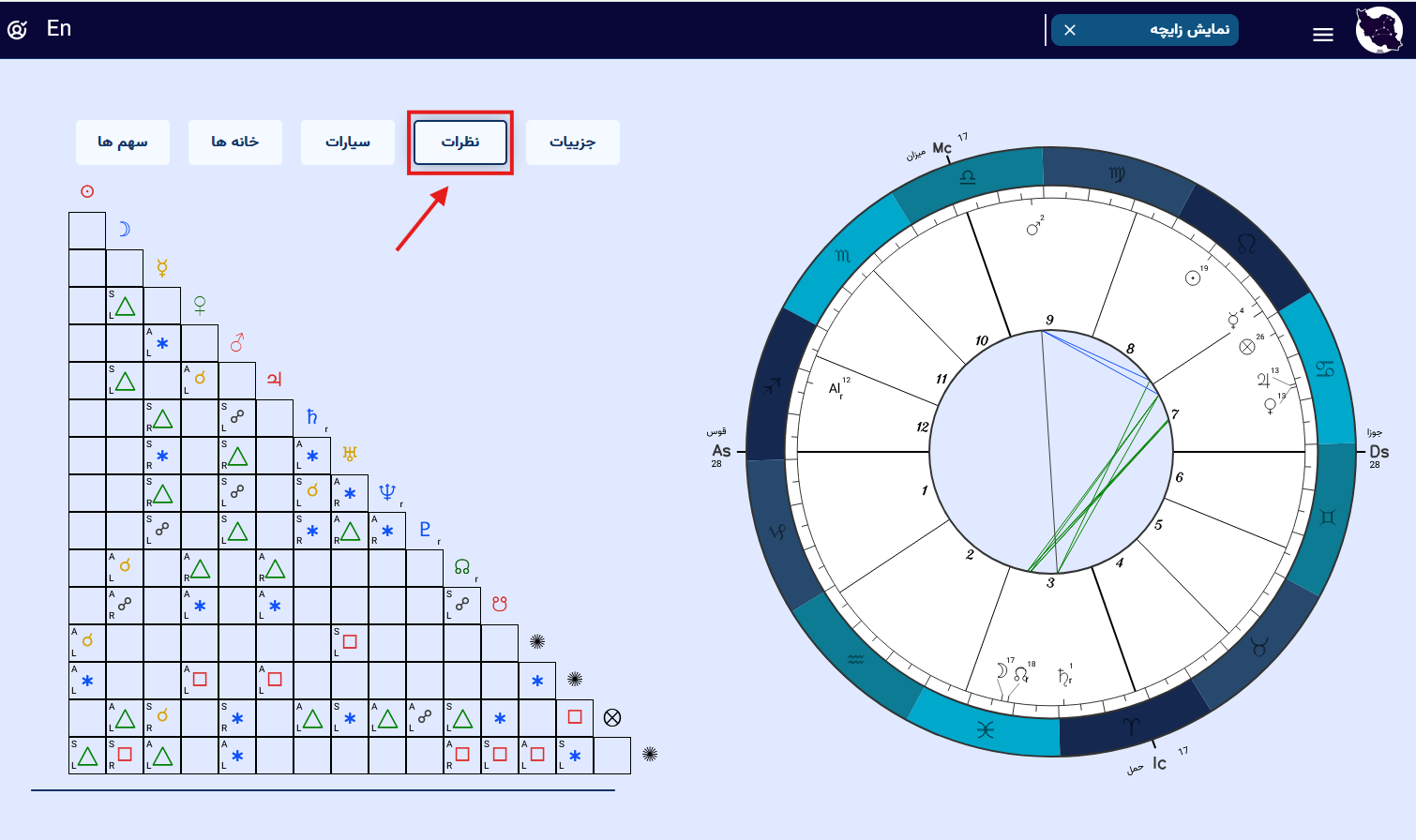The image size is (1416, 840).
Task: Click the Pisces sign on chart wheel
Action: (985, 729)
